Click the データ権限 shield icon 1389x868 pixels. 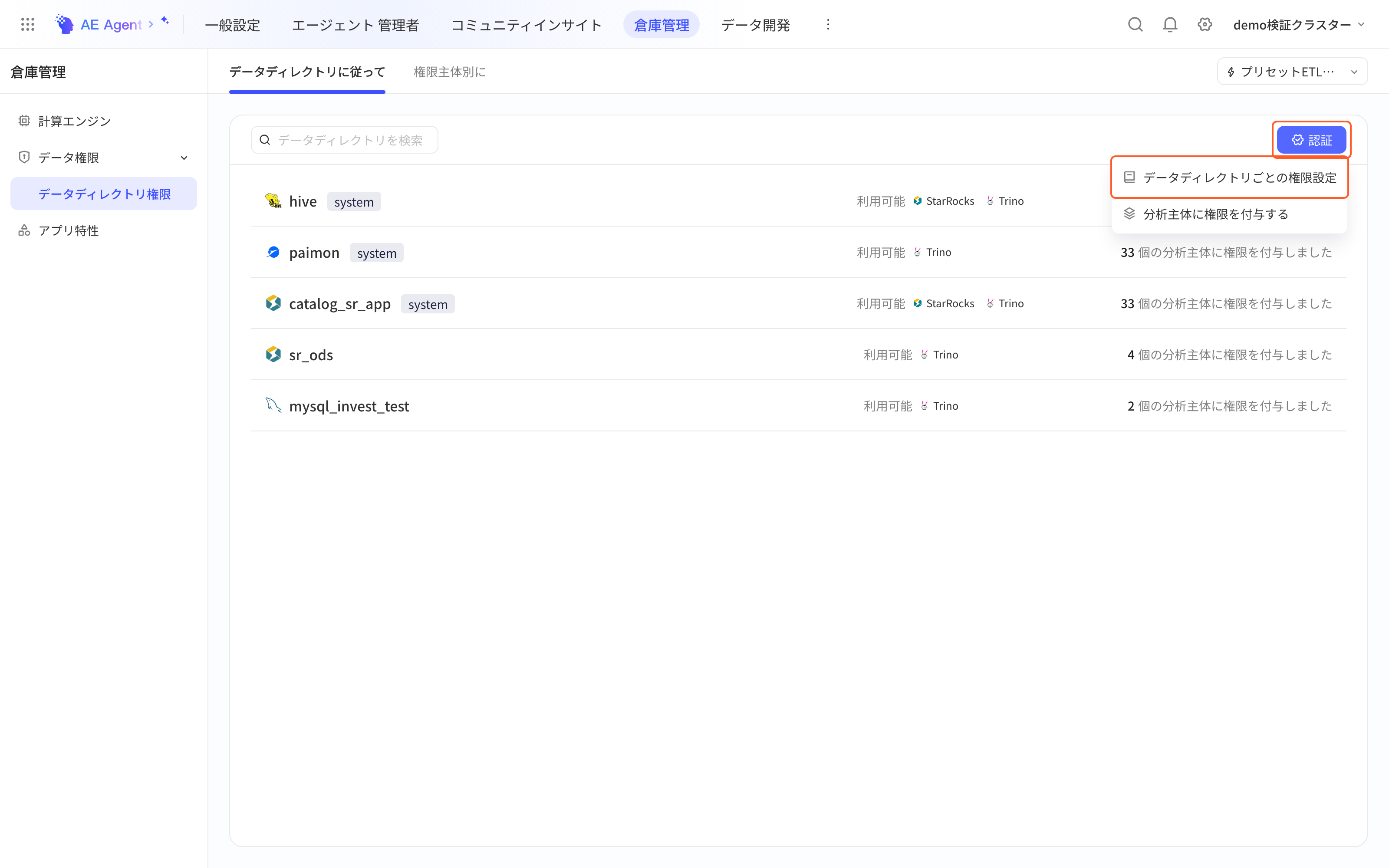[x=24, y=157]
